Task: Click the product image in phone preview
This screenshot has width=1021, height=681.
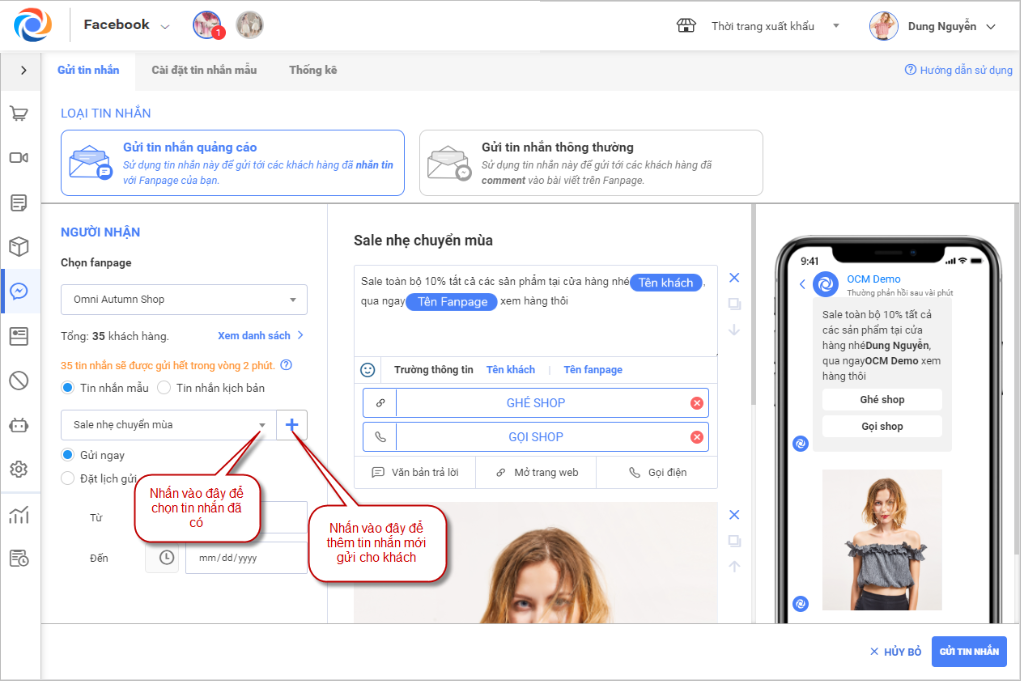Action: [882, 540]
